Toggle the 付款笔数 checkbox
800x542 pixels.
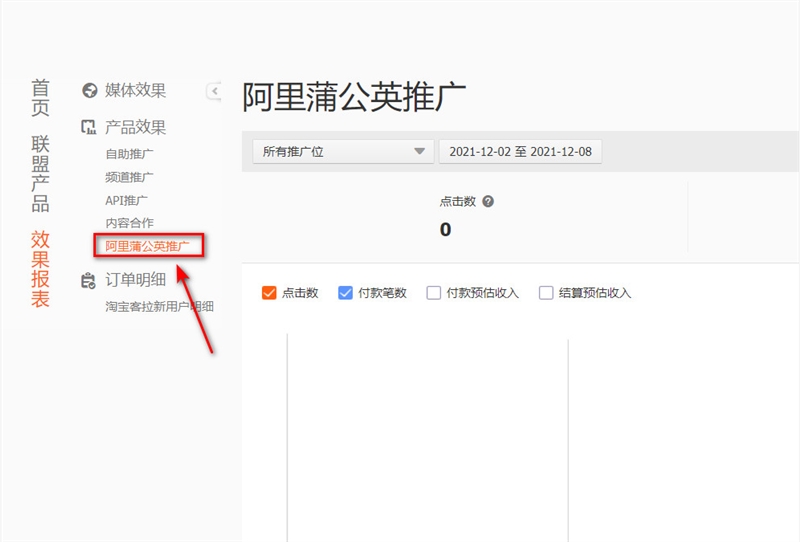345,293
